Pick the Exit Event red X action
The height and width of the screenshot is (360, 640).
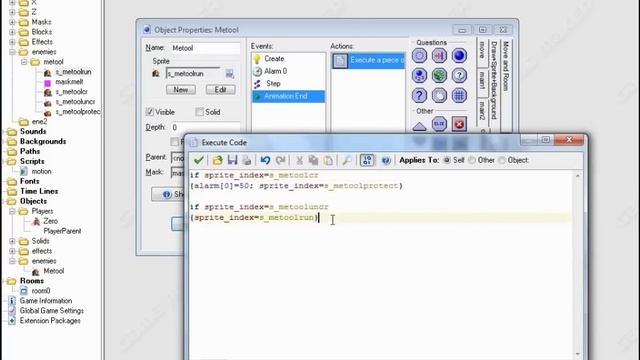click(x=459, y=124)
